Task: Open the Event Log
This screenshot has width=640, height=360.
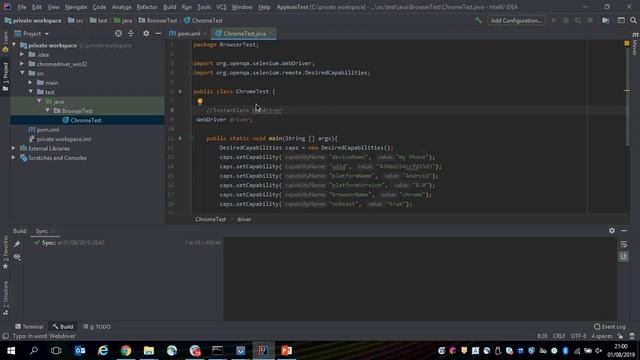Action: point(609,327)
